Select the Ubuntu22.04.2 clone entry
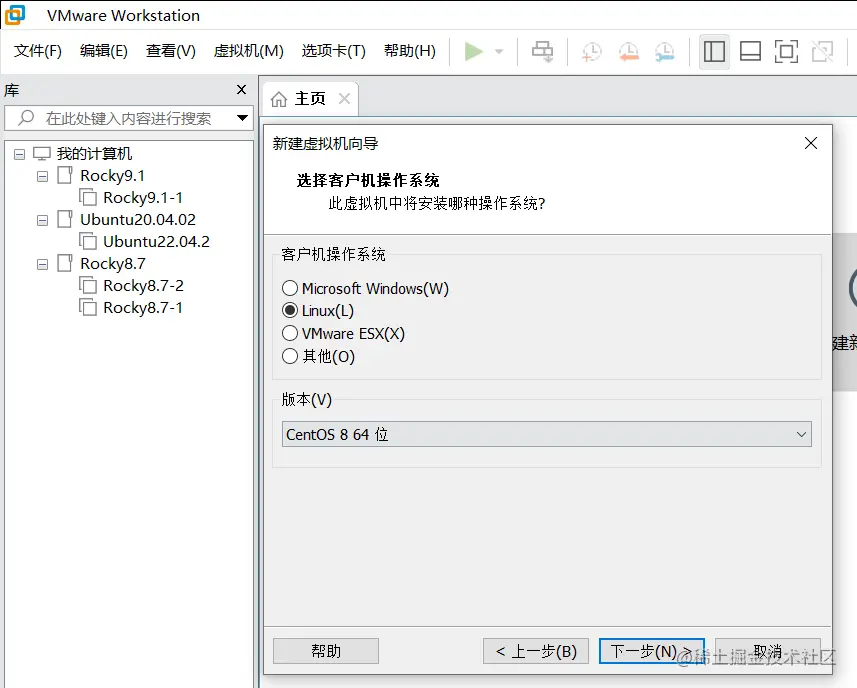Viewport: 857px width, 688px height. [x=156, y=242]
